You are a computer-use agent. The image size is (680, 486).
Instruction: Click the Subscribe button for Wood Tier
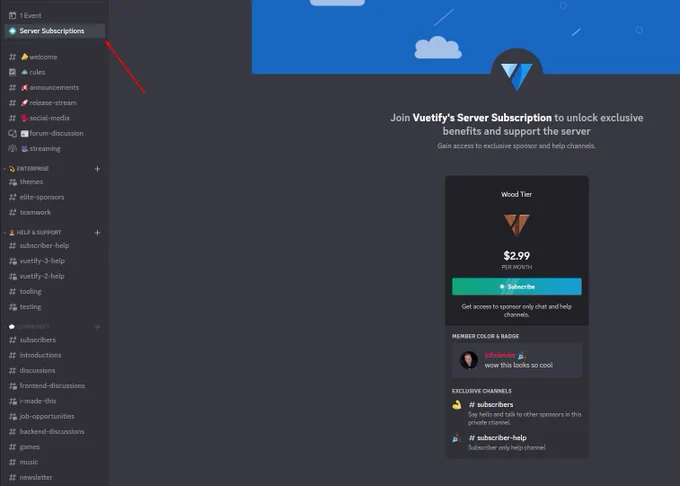click(517, 287)
